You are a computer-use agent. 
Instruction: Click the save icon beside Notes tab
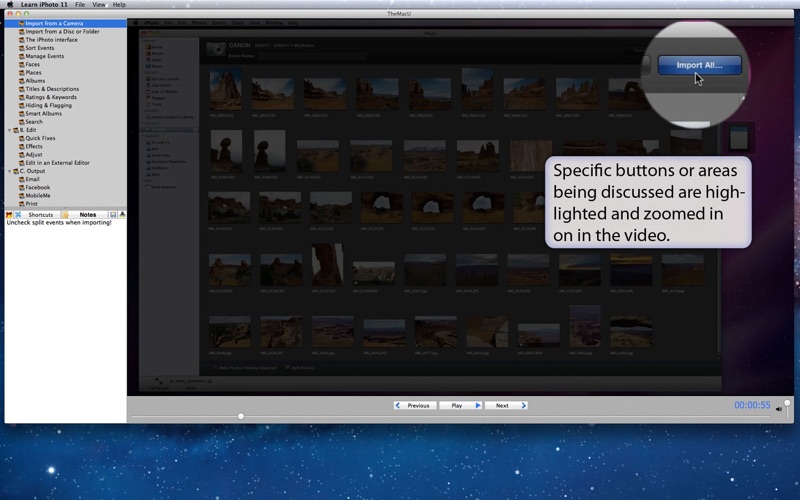pos(113,215)
